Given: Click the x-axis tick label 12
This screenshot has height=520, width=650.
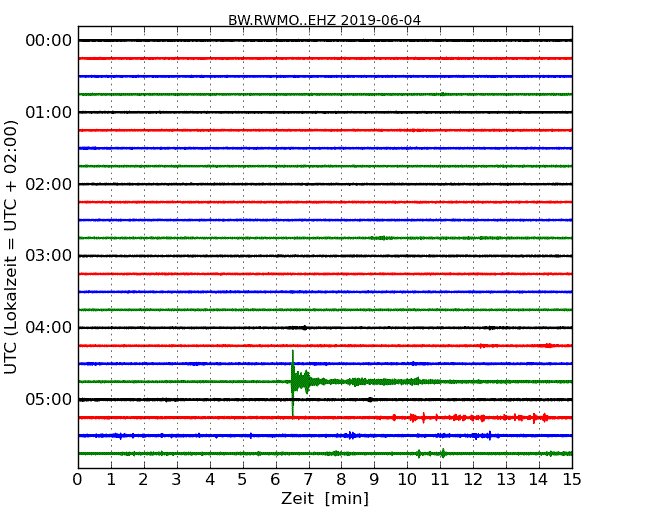Looking at the screenshot, I should 473,480.
